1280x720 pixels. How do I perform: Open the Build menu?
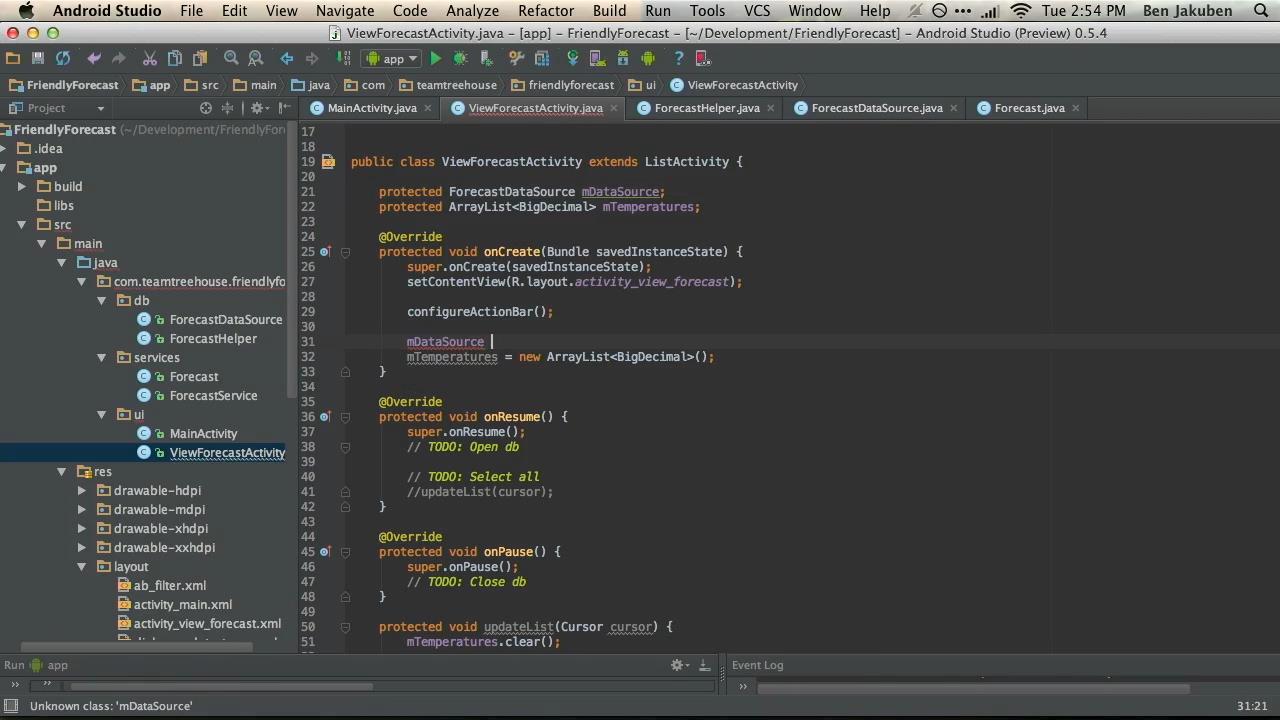coord(609,11)
